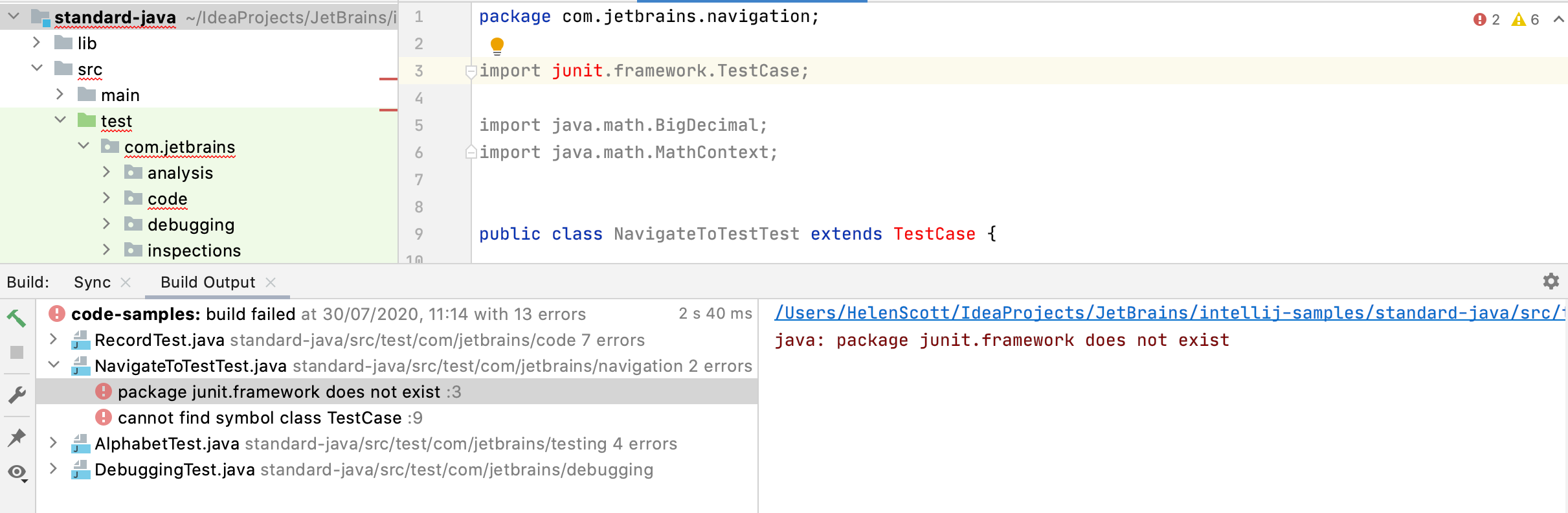Collapse NavigateToTestTest.java errors node
Image resolution: width=1568 pixels, height=513 pixels.
tap(54, 365)
